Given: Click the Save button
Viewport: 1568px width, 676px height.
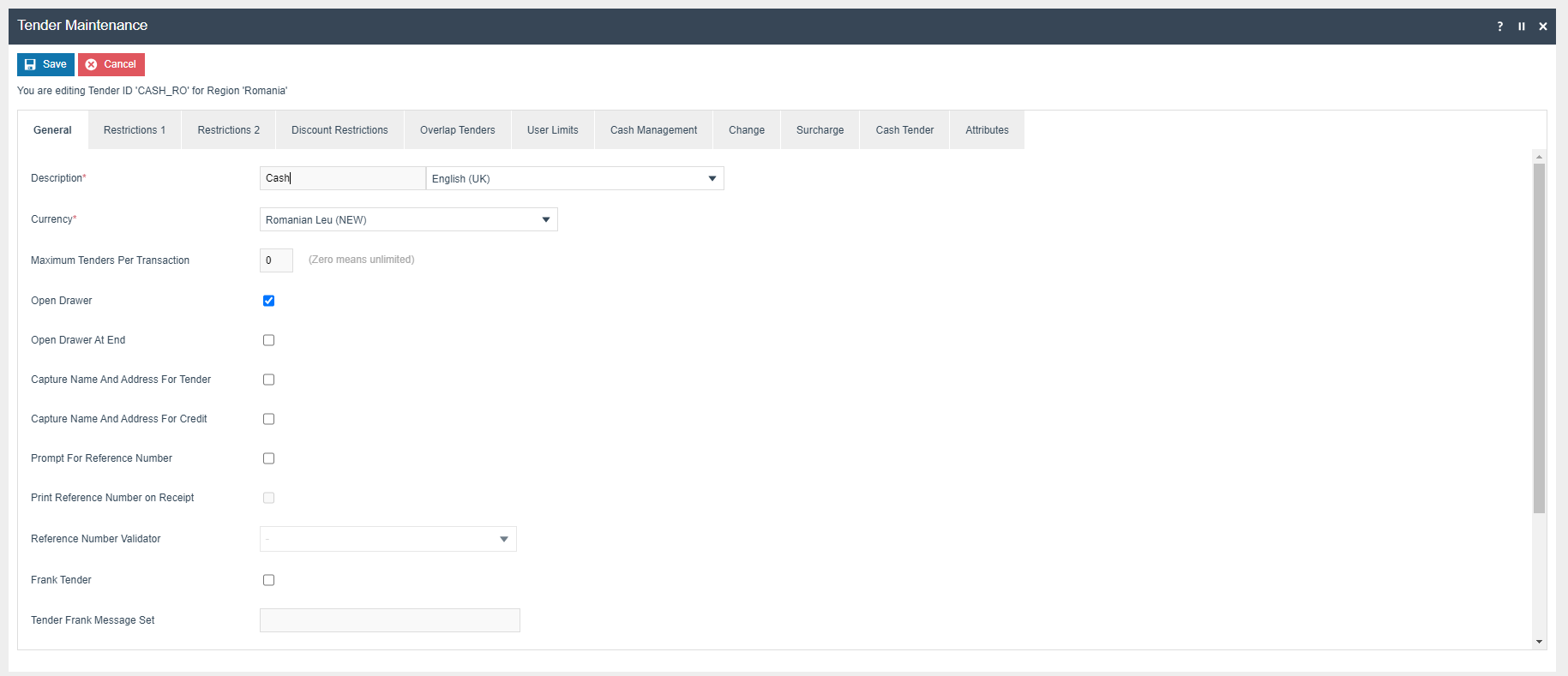Looking at the screenshot, I should [45, 64].
